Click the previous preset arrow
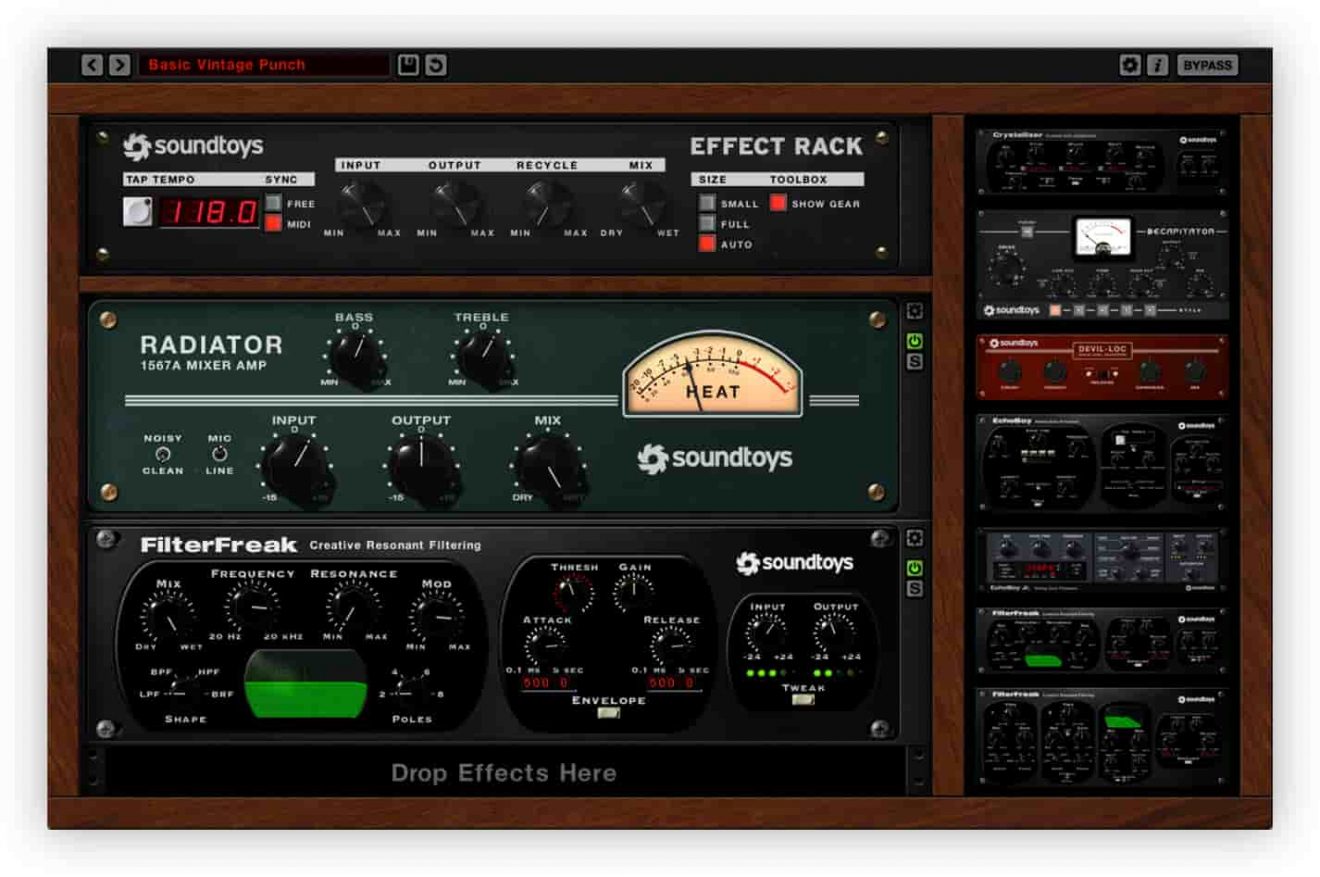The width and height of the screenshot is (1320, 877). click(92, 64)
